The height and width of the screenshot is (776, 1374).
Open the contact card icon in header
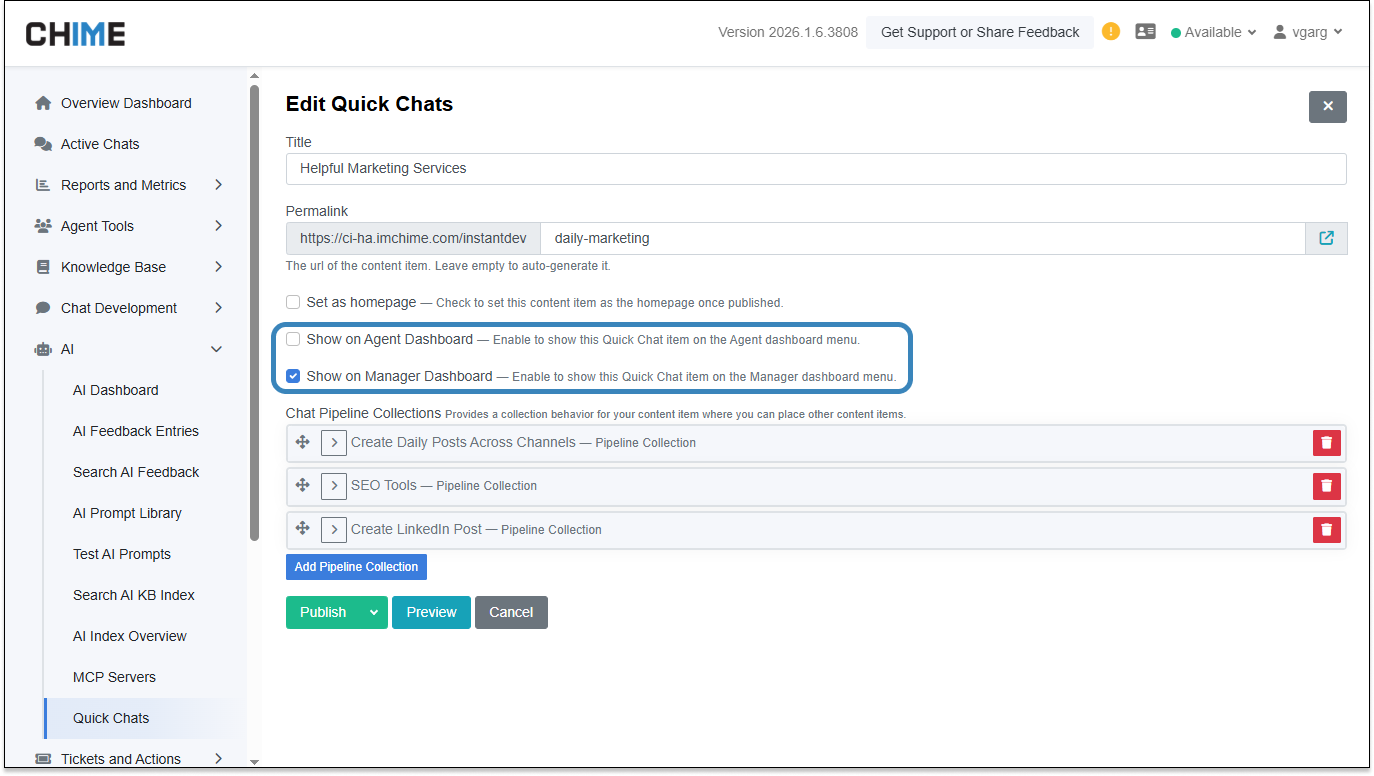(1145, 32)
